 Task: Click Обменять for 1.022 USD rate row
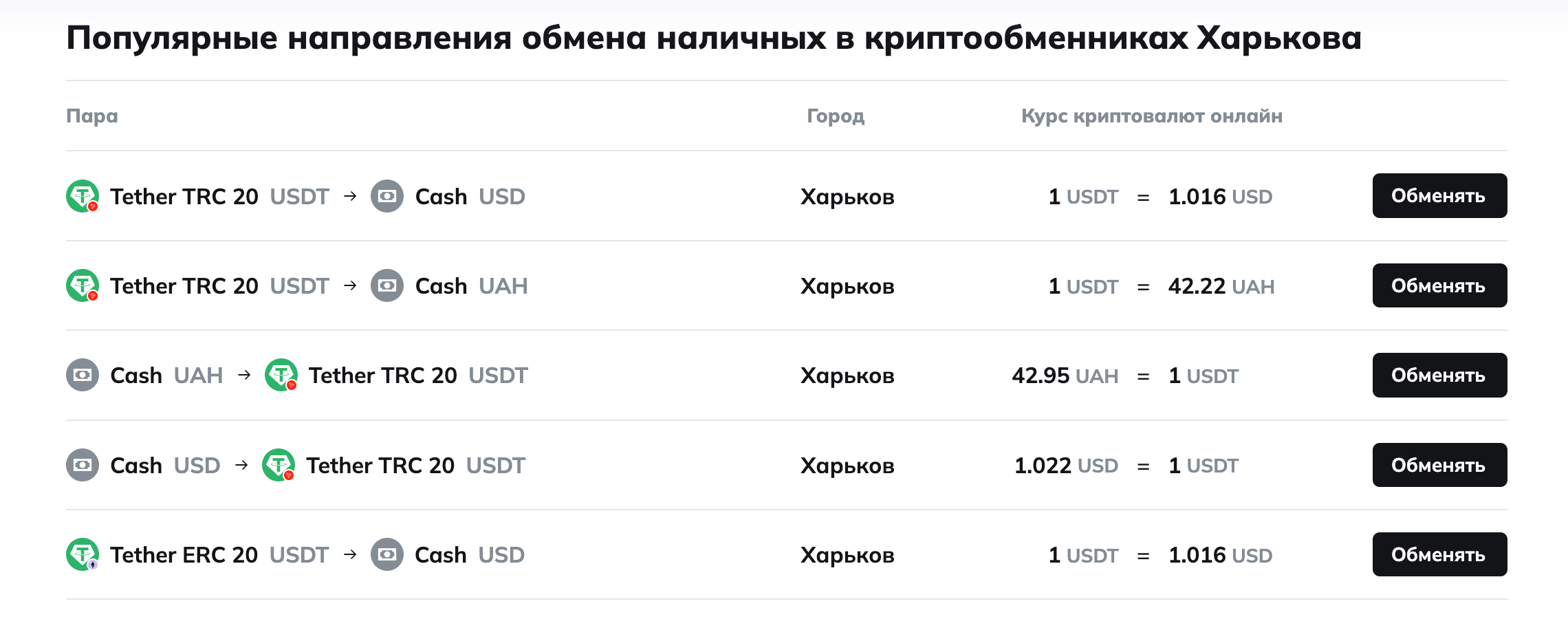(x=1439, y=465)
